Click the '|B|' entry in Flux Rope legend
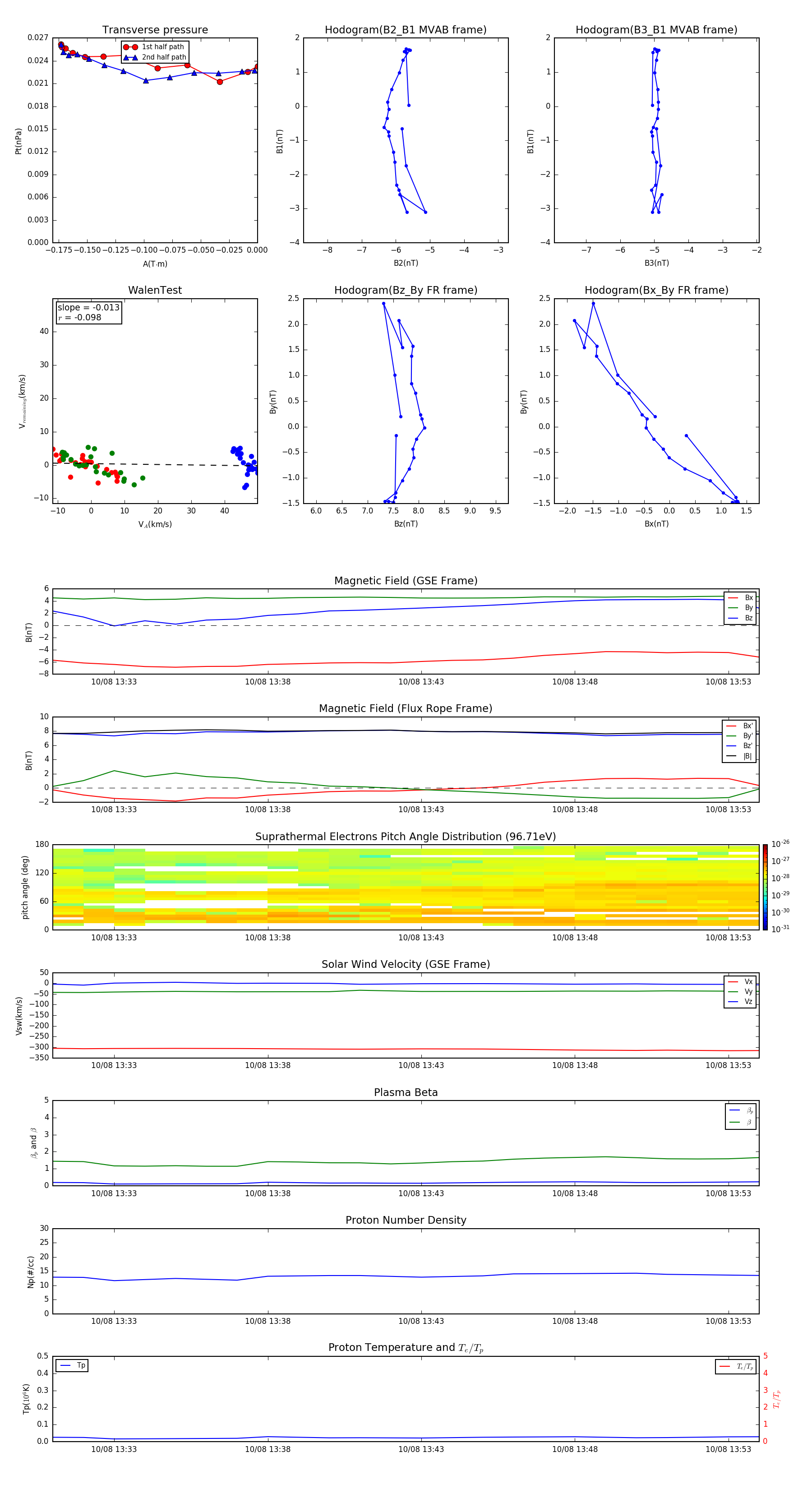 pos(739,756)
